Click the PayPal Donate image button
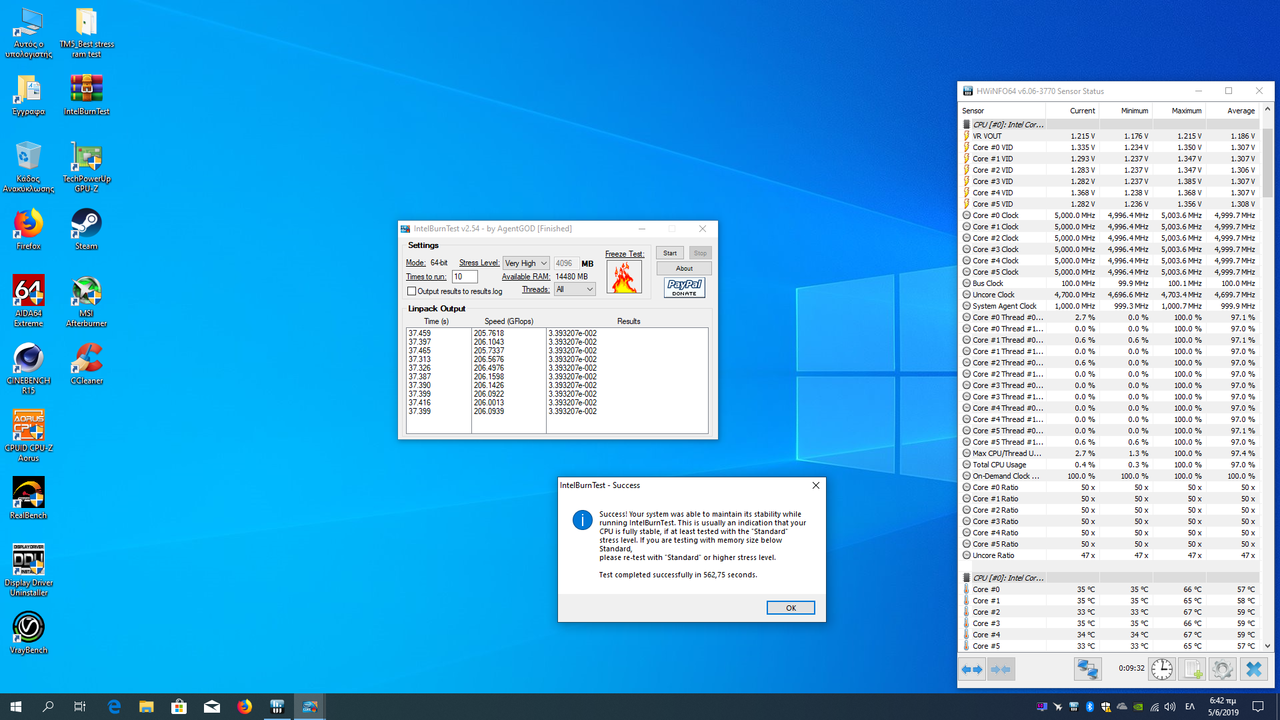 684,288
